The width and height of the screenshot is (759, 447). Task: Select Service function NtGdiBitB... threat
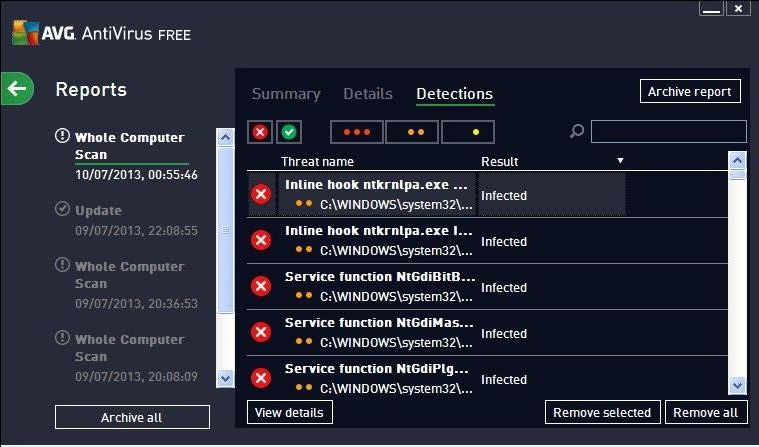(x=487, y=286)
